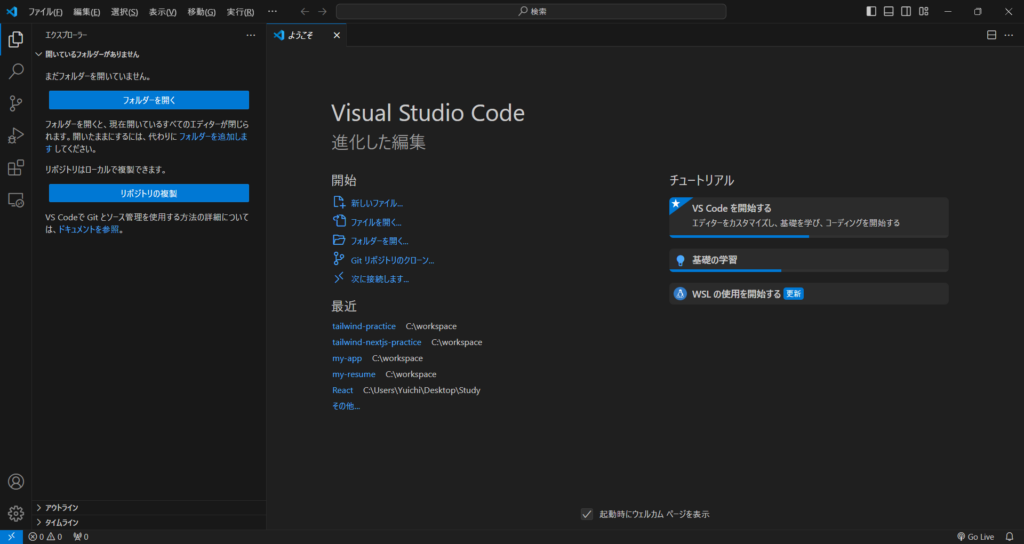The width and height of the screenshot is (1024, 544).
Task: Open the ファイル menu
Action: [45, 12]
